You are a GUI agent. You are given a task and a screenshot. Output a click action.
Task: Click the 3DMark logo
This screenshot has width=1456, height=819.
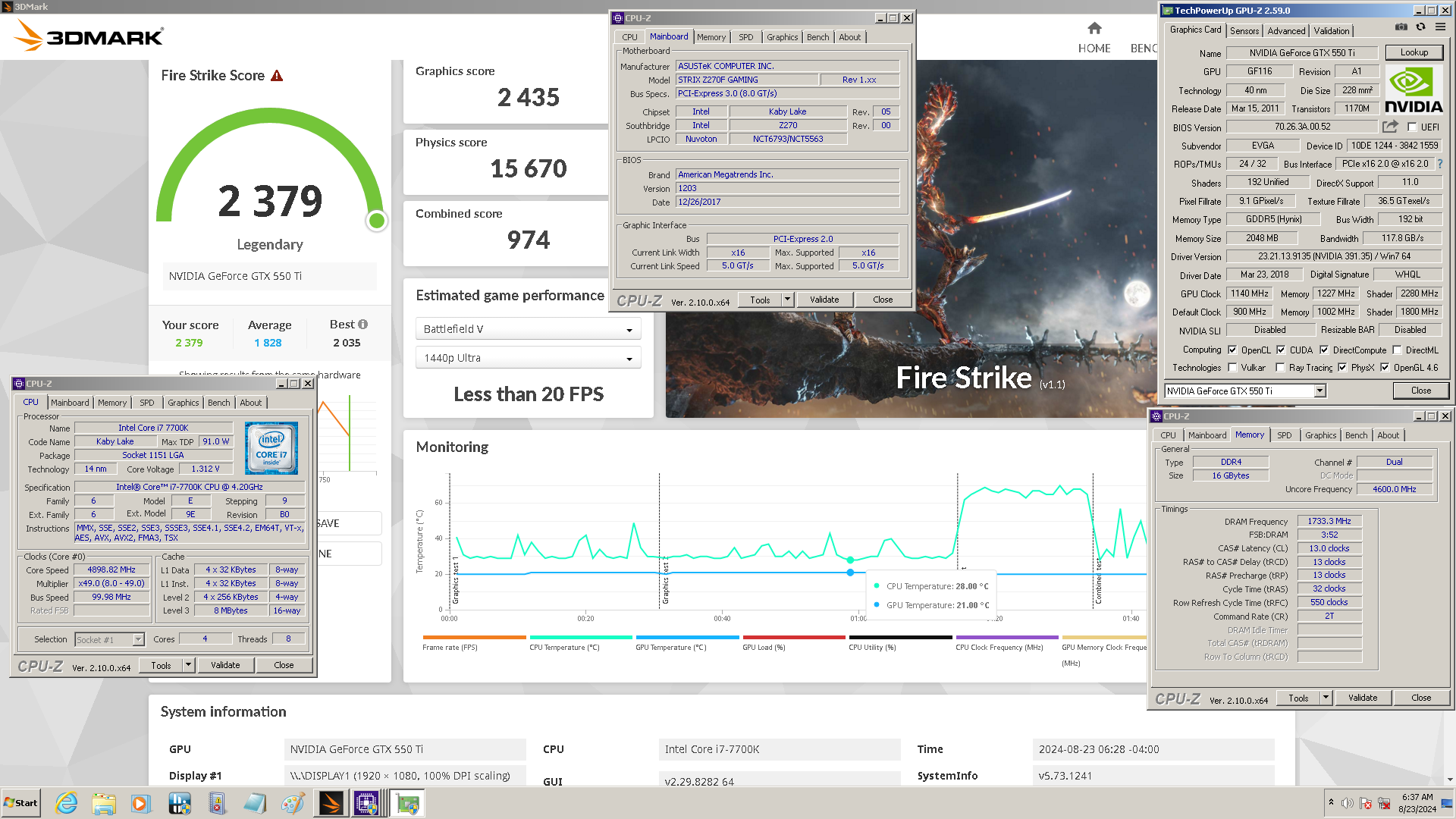[x=88, y=36]
